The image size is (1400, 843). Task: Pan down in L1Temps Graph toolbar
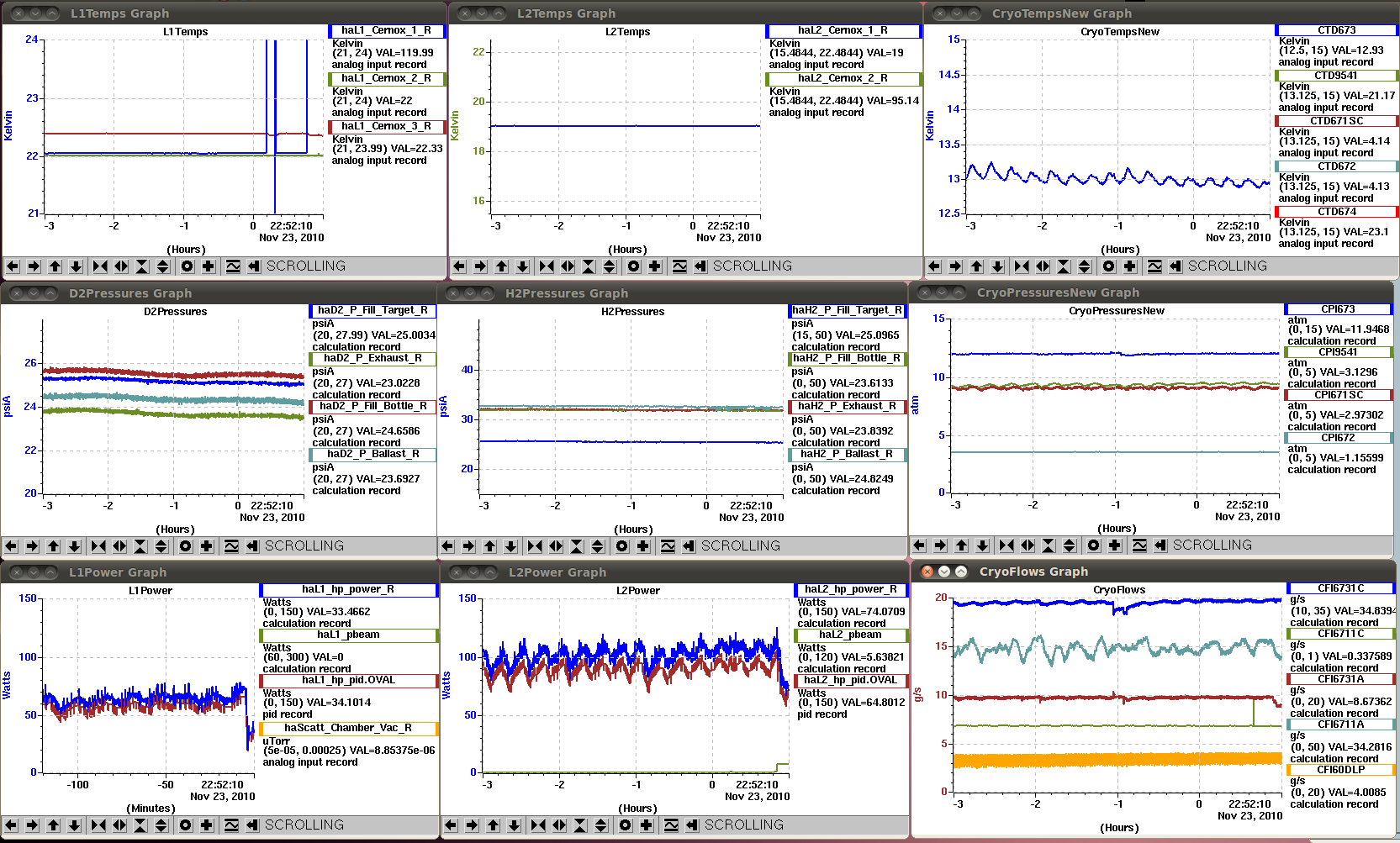(77, 266)
